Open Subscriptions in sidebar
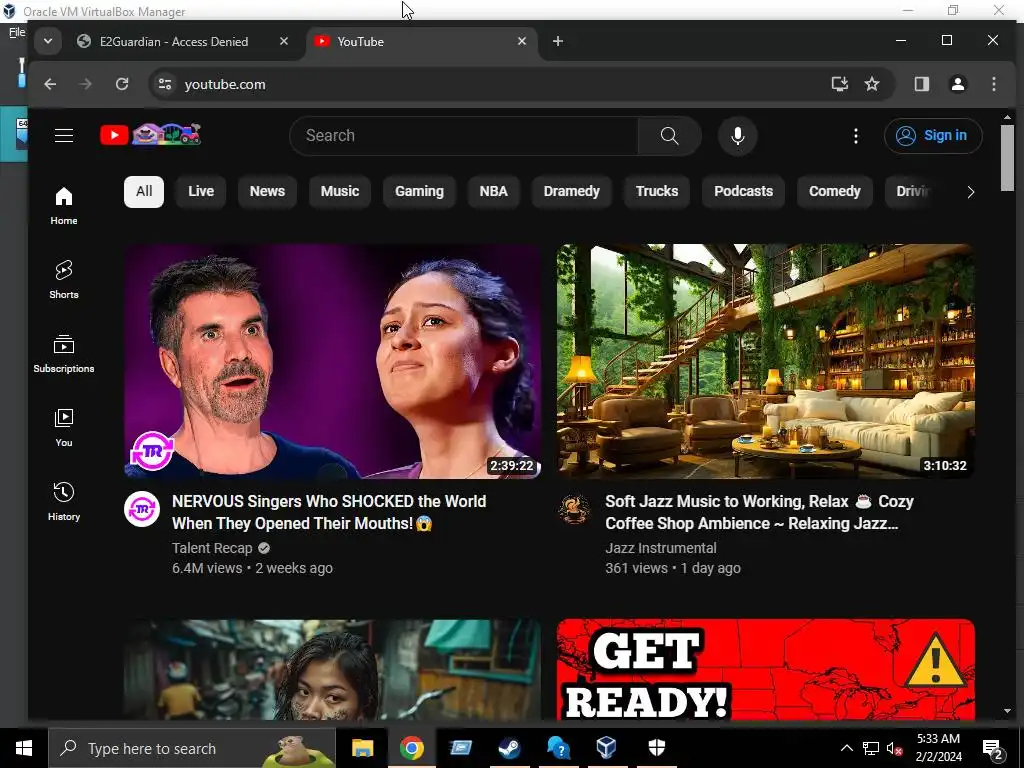 64,353
